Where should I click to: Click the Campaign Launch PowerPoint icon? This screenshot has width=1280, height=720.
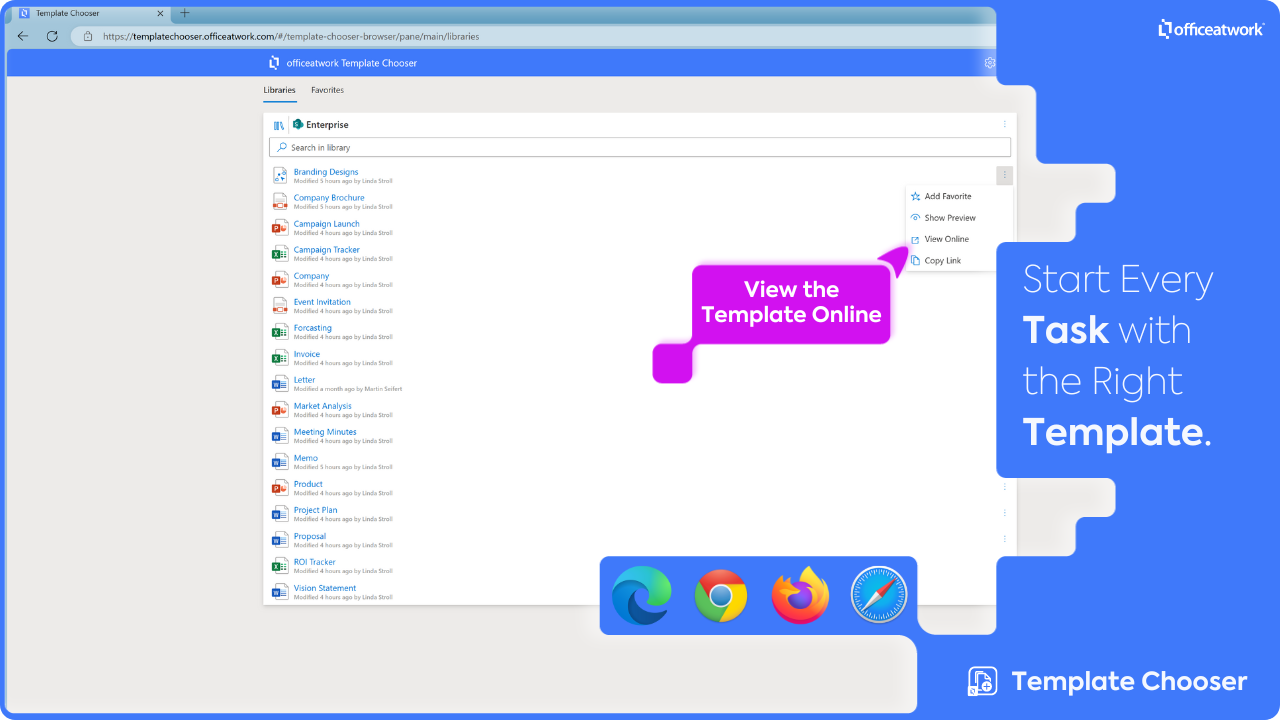point(280,227)
